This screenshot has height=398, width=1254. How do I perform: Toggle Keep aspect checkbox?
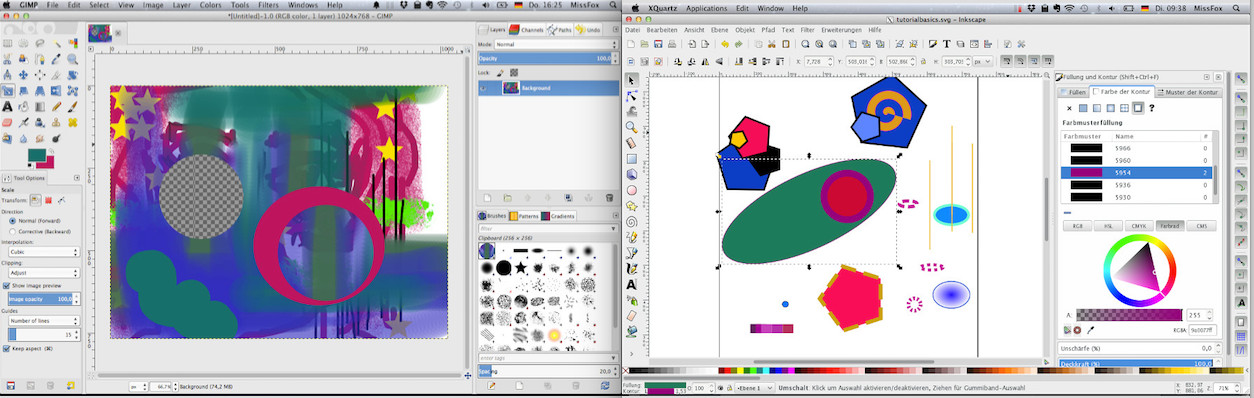pyautogui.click(x=6, y=349)
